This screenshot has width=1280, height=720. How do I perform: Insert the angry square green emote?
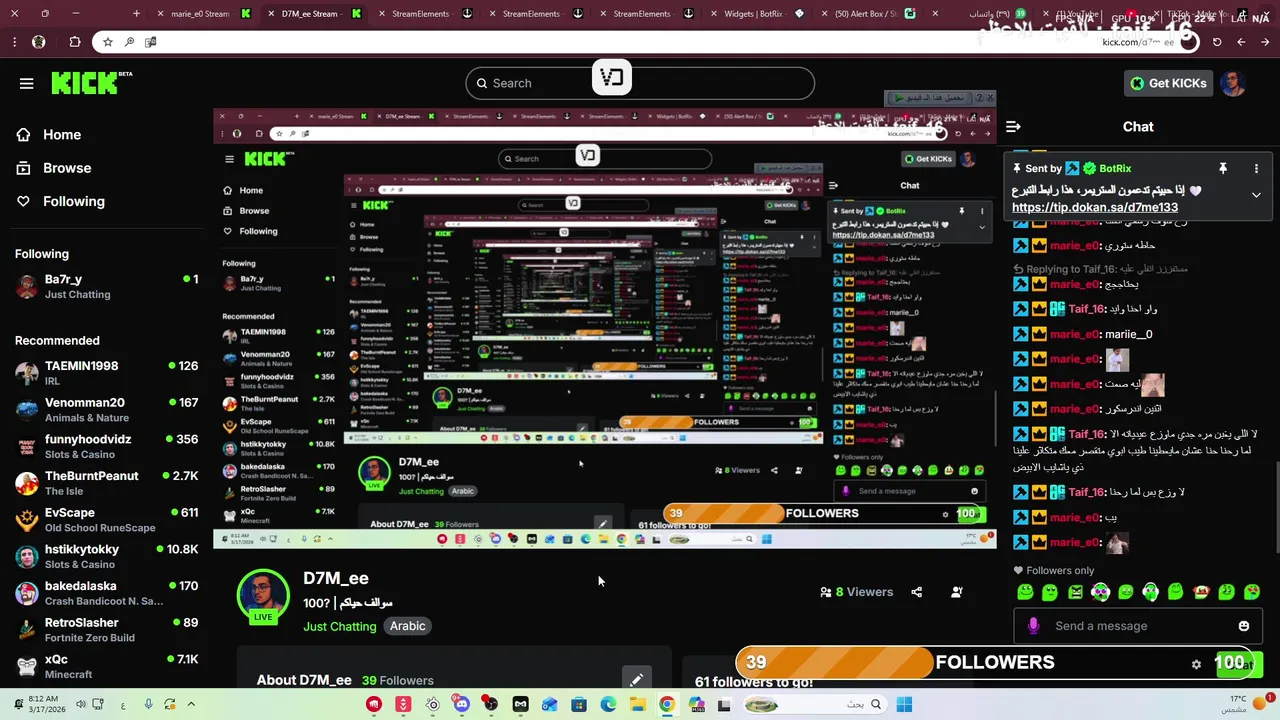tap(1075, 592)
